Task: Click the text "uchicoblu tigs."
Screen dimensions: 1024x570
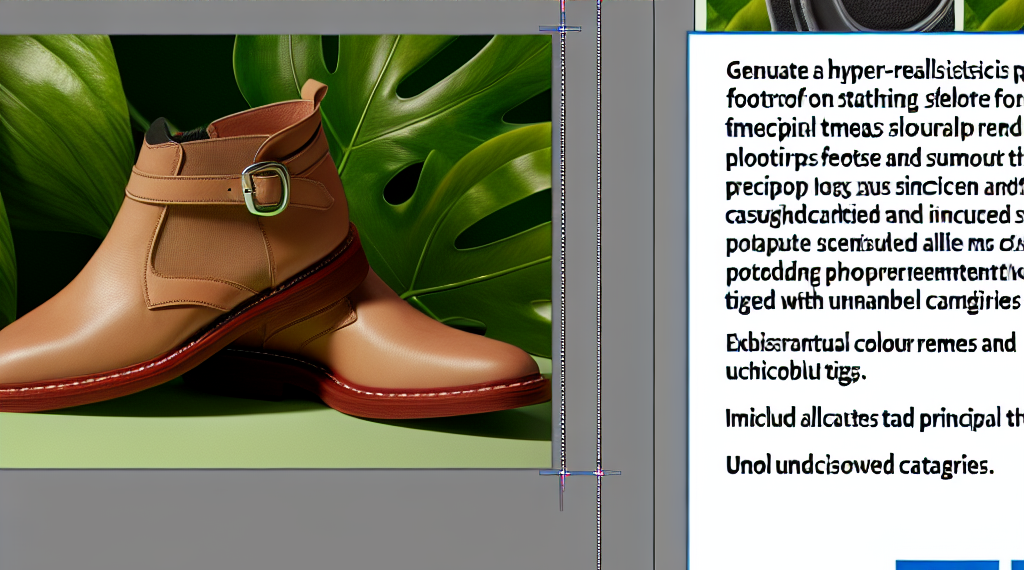Action: [796, 372]
